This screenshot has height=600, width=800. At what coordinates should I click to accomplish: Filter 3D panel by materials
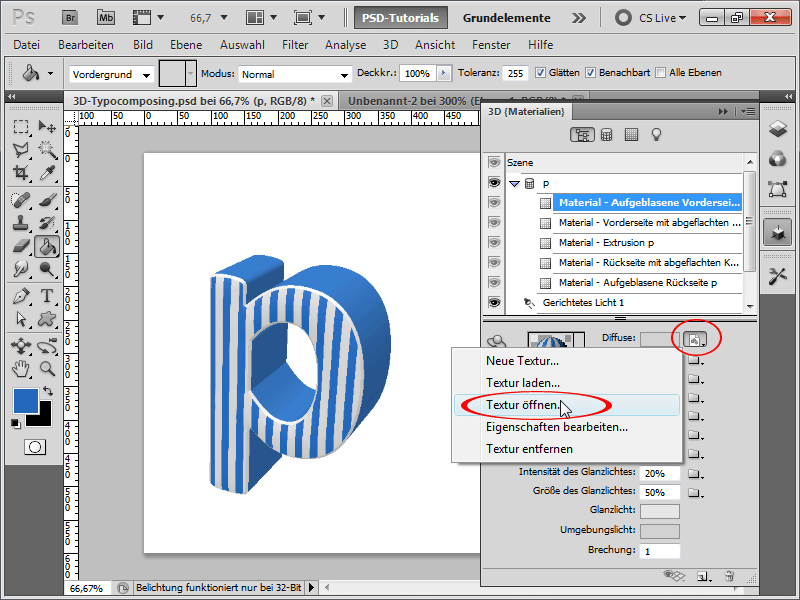click(x=631, y=135)
